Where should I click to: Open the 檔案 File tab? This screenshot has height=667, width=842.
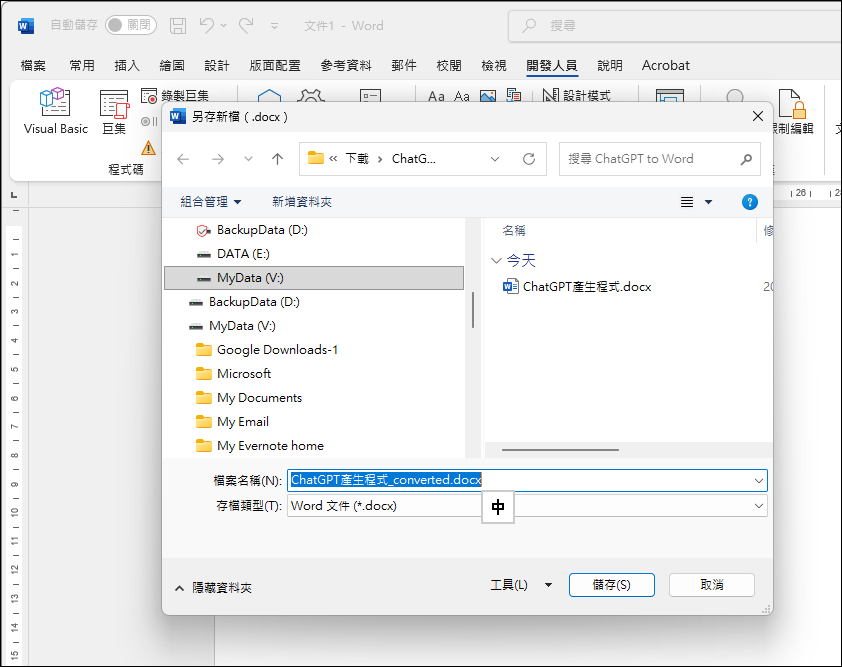click(33, 66)
